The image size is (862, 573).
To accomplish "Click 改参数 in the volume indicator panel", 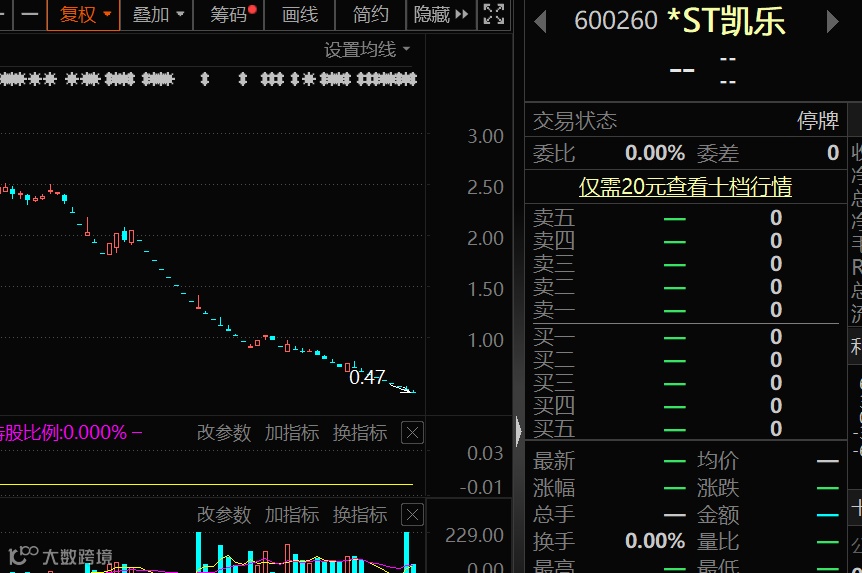I will tap(224, 515).
